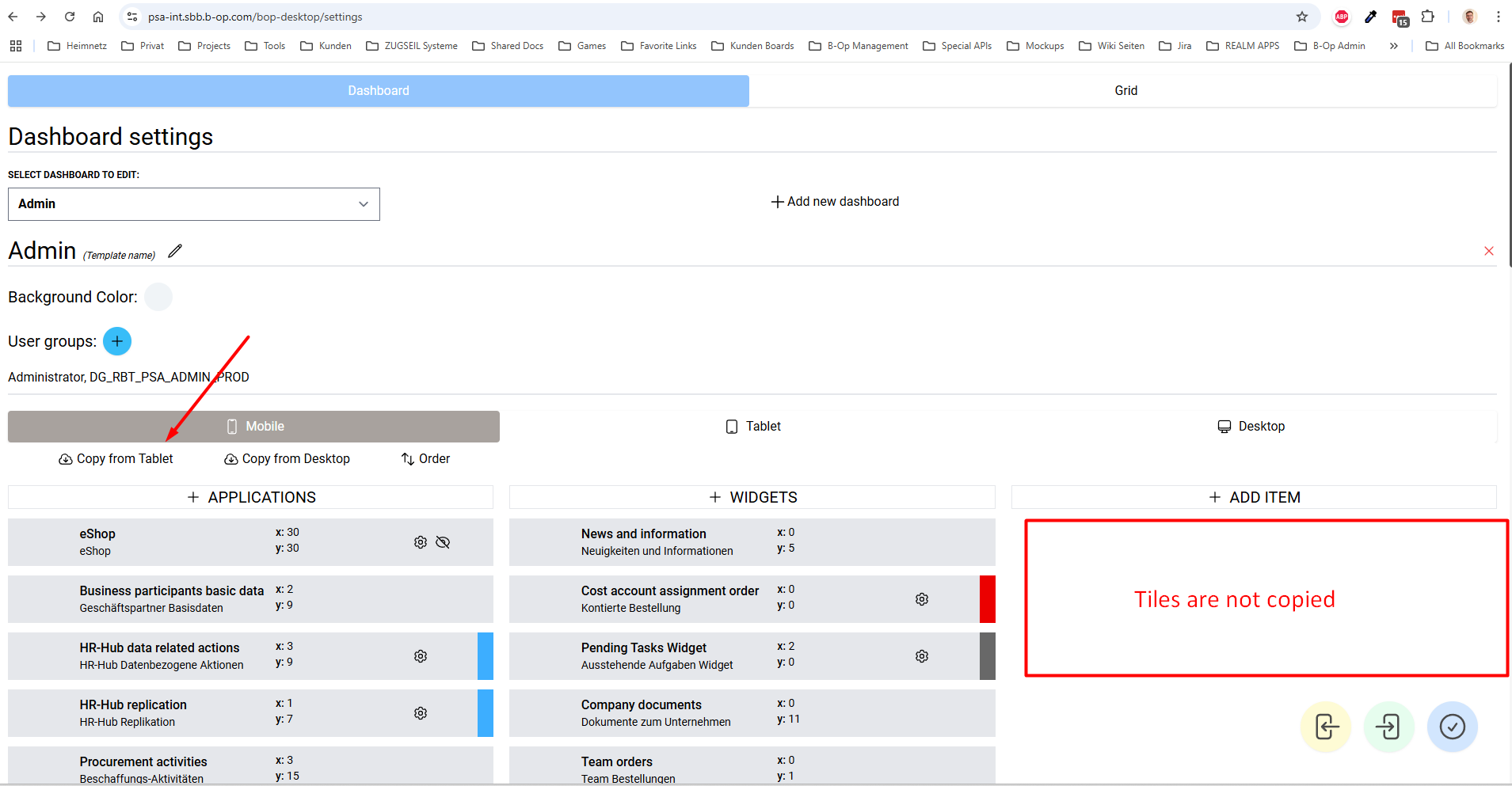Open gear settings for Cost account assignment order
Image resolution: width=1512 pixels, height=786 pixels.
[x=922, y=599]
